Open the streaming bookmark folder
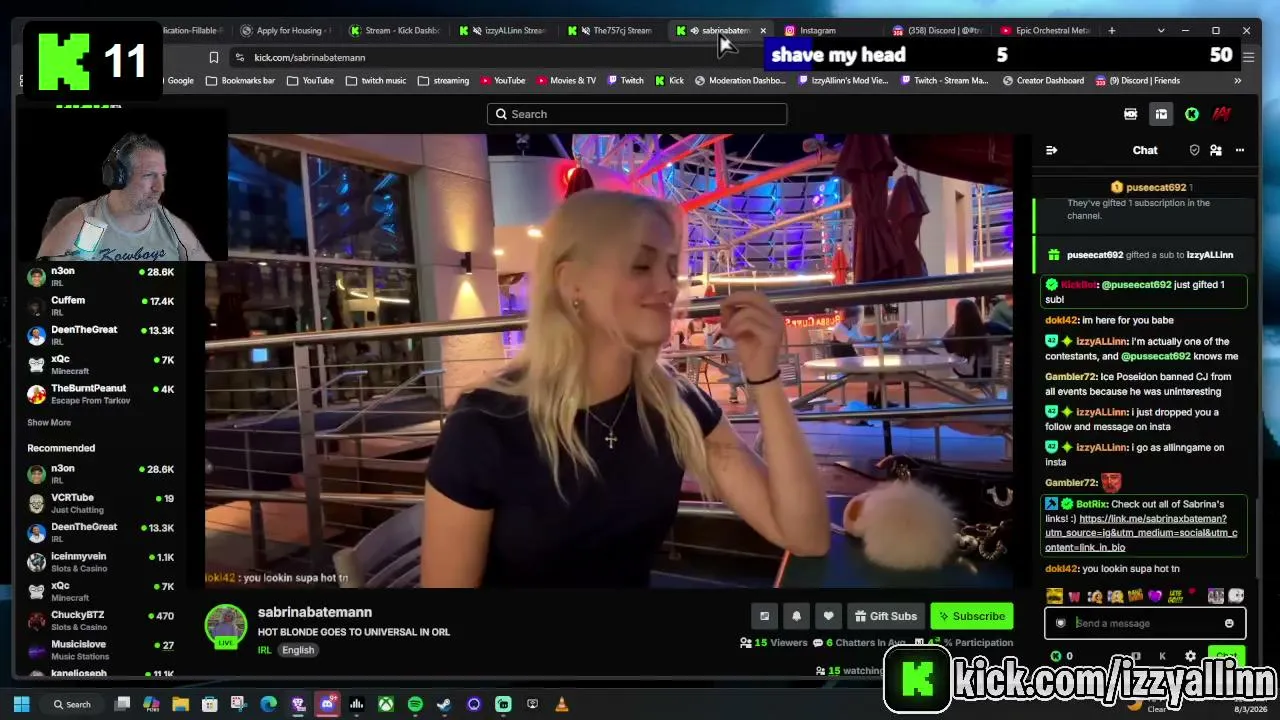 coord(443,81)
